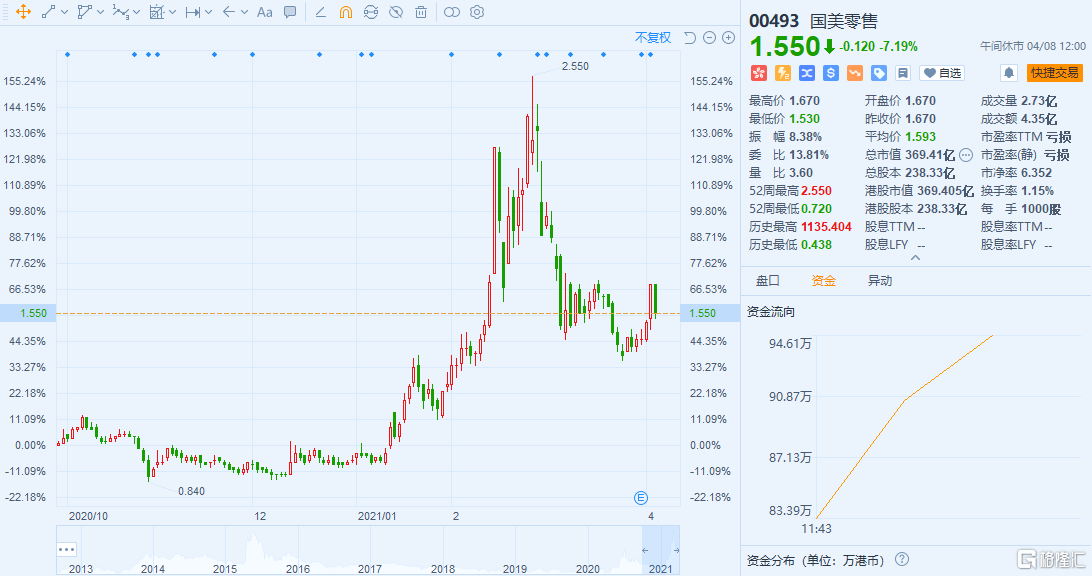Activate the text annotation Aa tool

264,12
